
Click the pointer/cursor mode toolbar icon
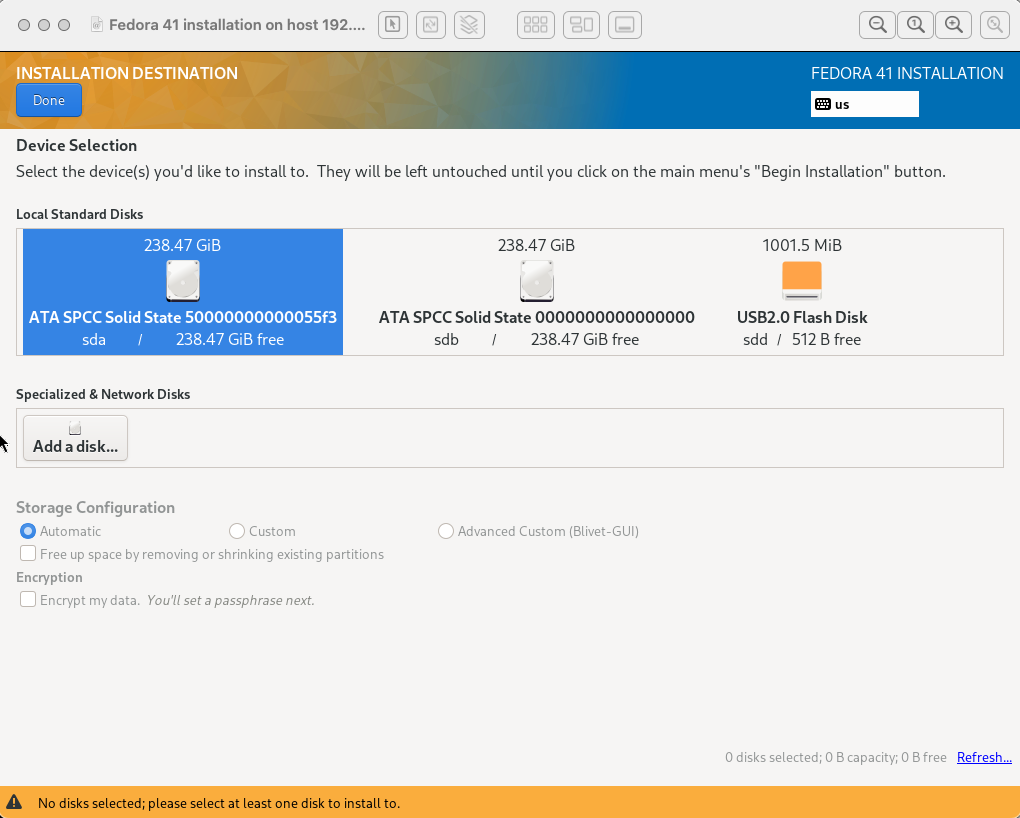(x=392, y=25)
